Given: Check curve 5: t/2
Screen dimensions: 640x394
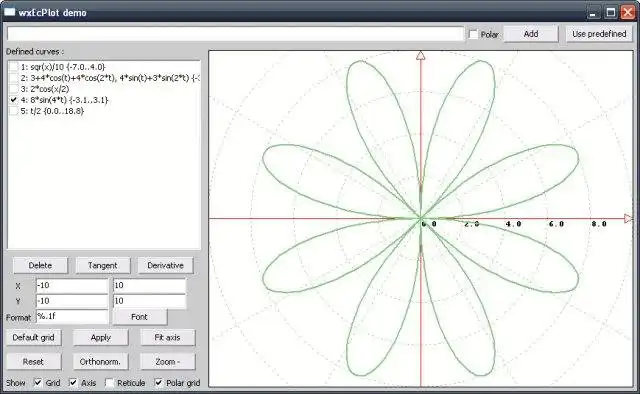Looking at the screenshot, I should [x=14, y=111].
